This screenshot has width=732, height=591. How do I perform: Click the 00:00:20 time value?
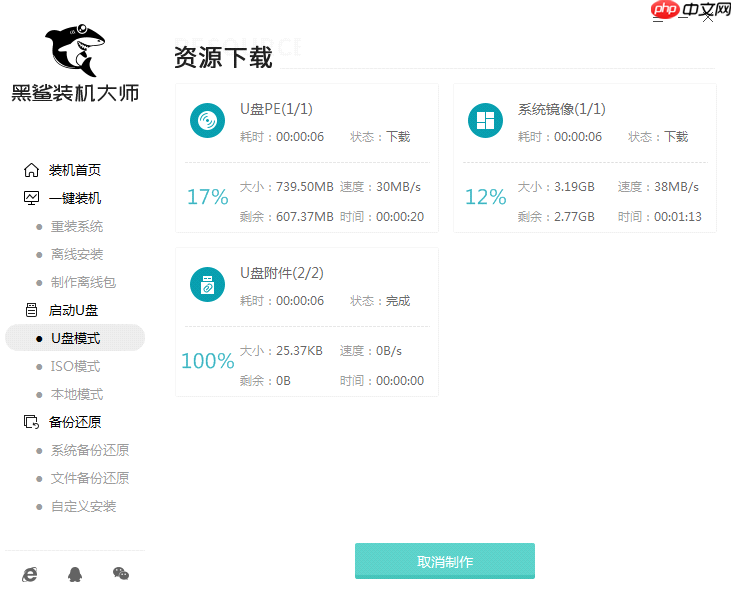tap(400, 217)
